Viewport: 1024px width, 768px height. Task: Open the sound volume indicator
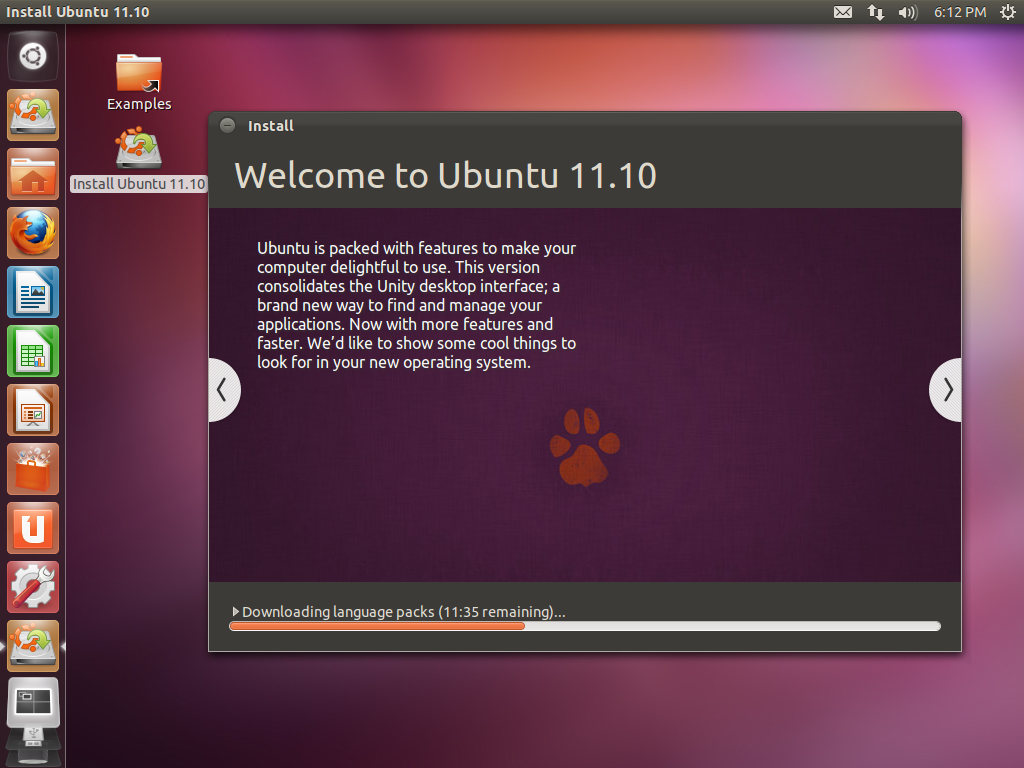(x=906, y=13)
